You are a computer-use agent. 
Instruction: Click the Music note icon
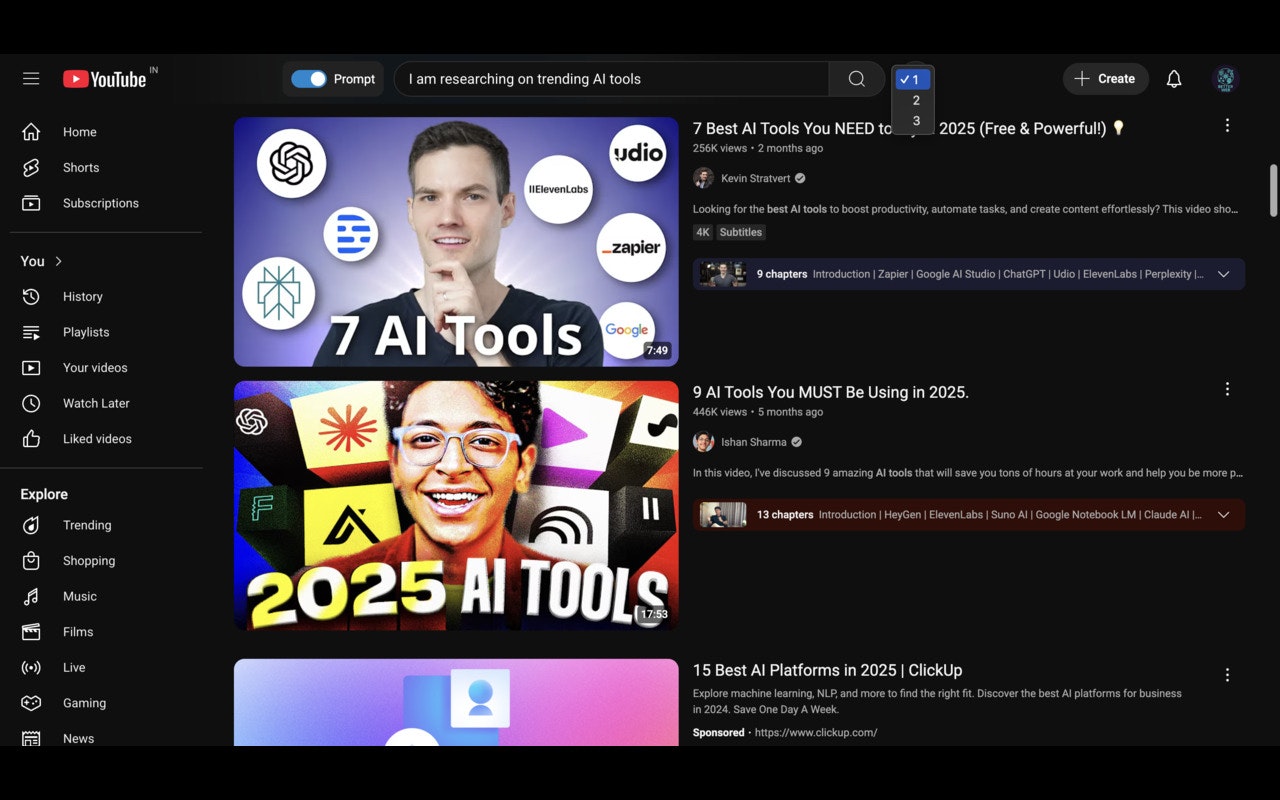click(x=31, y=596)
